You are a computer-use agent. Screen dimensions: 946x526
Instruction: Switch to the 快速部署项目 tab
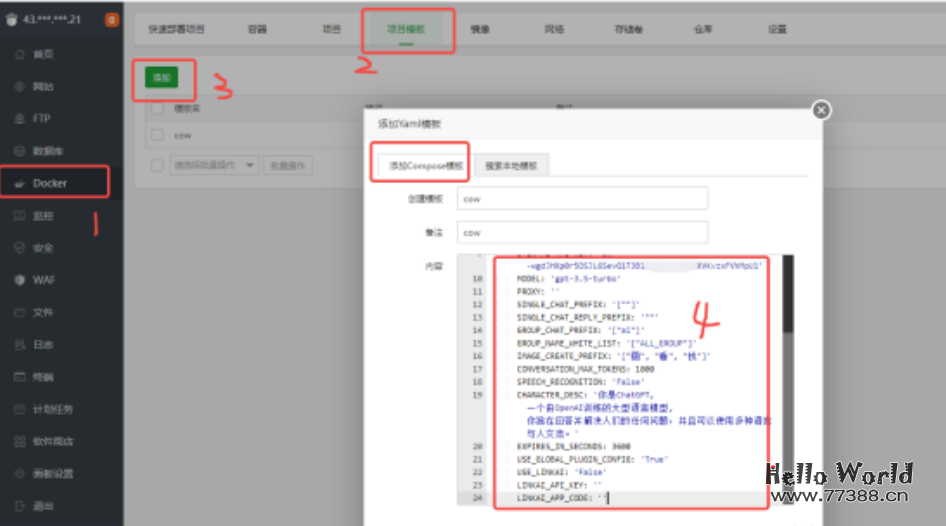pos(177,29)
